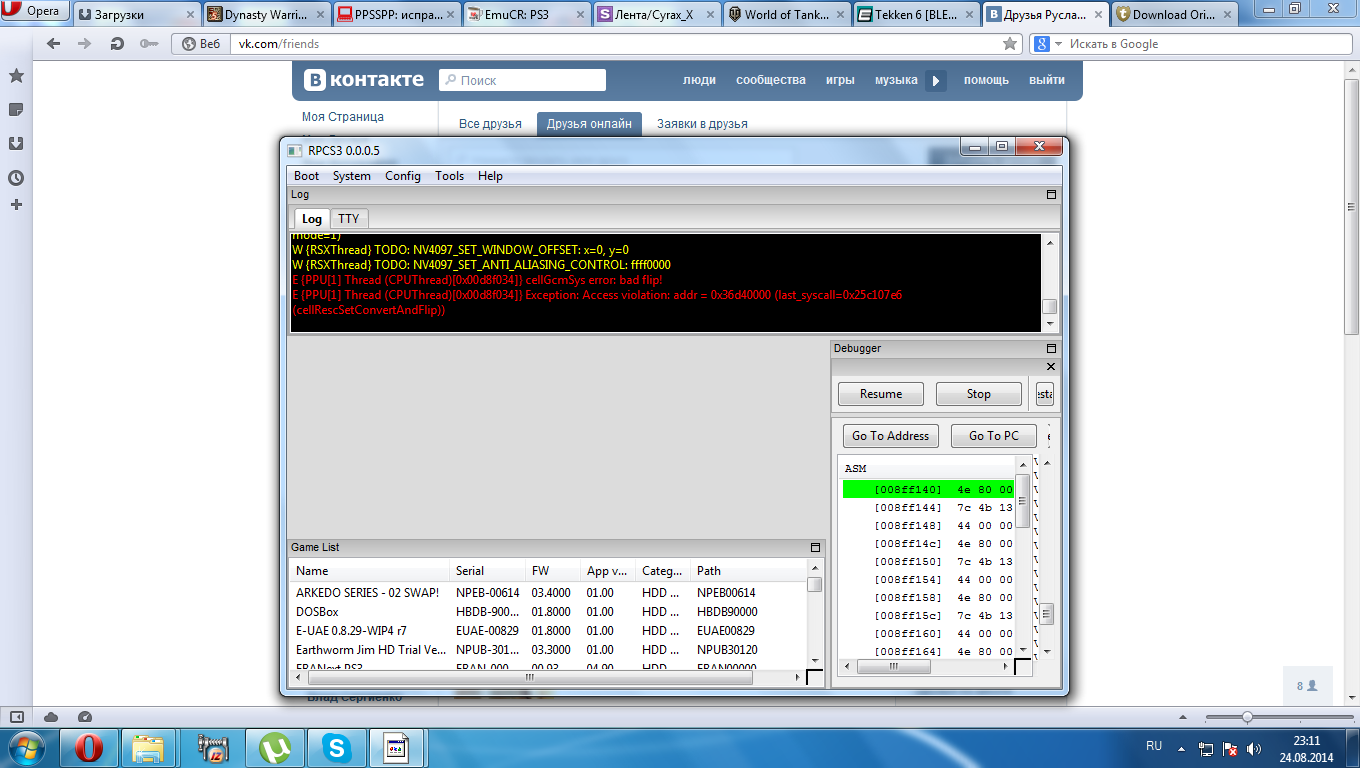This screenshot has width=1360, height=768.
Task: Launch uTorrent from the taskbar
Action: (x=274, y=748)
